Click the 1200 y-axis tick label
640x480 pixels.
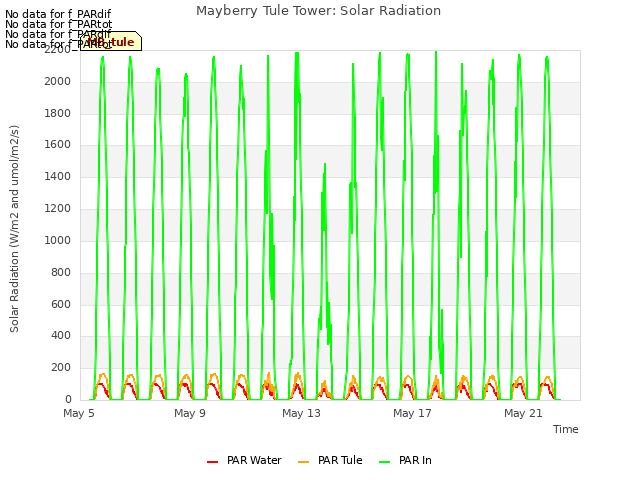[x=58, y=208]
